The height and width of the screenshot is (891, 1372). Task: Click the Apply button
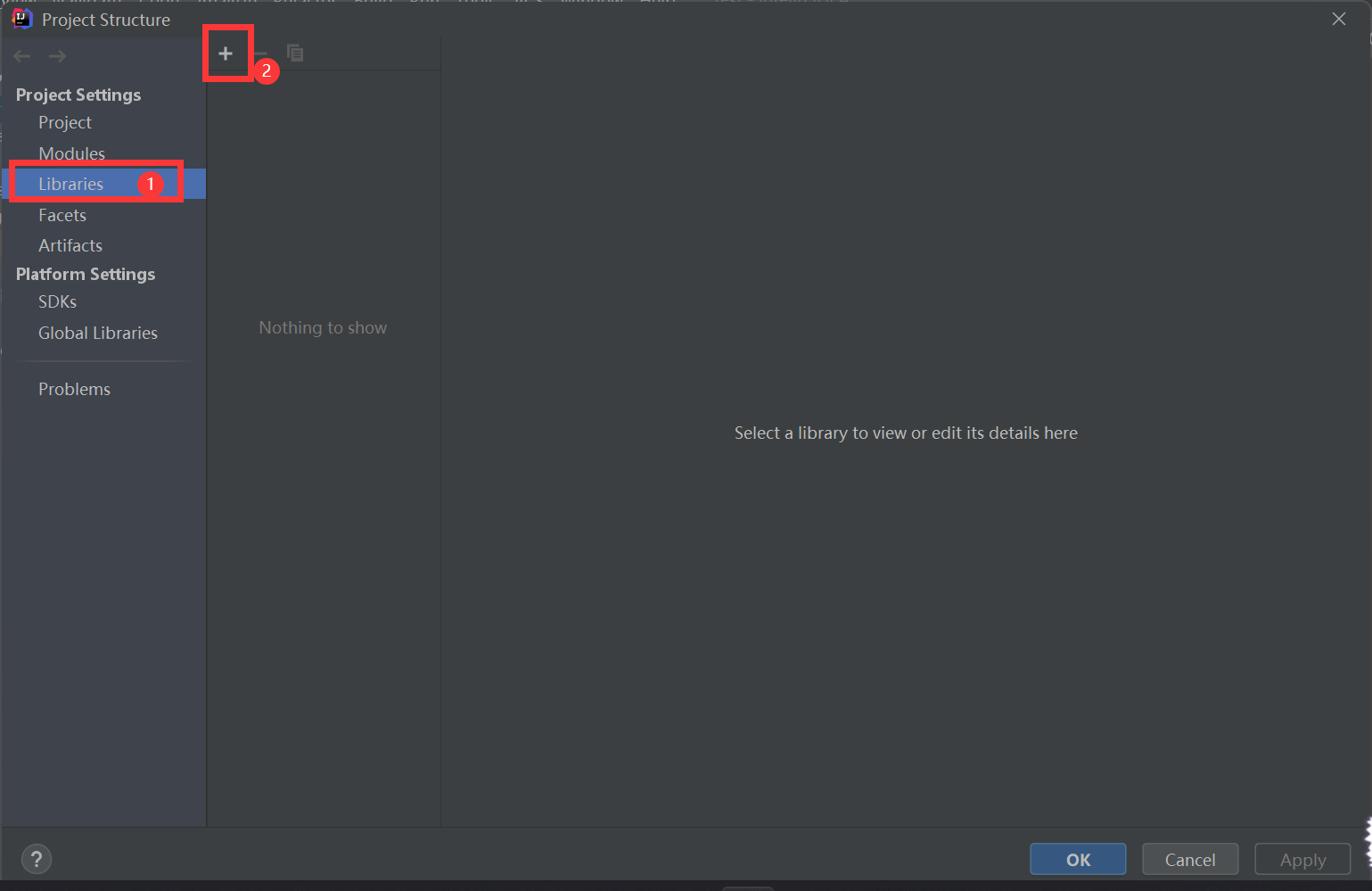(1302, 860)
